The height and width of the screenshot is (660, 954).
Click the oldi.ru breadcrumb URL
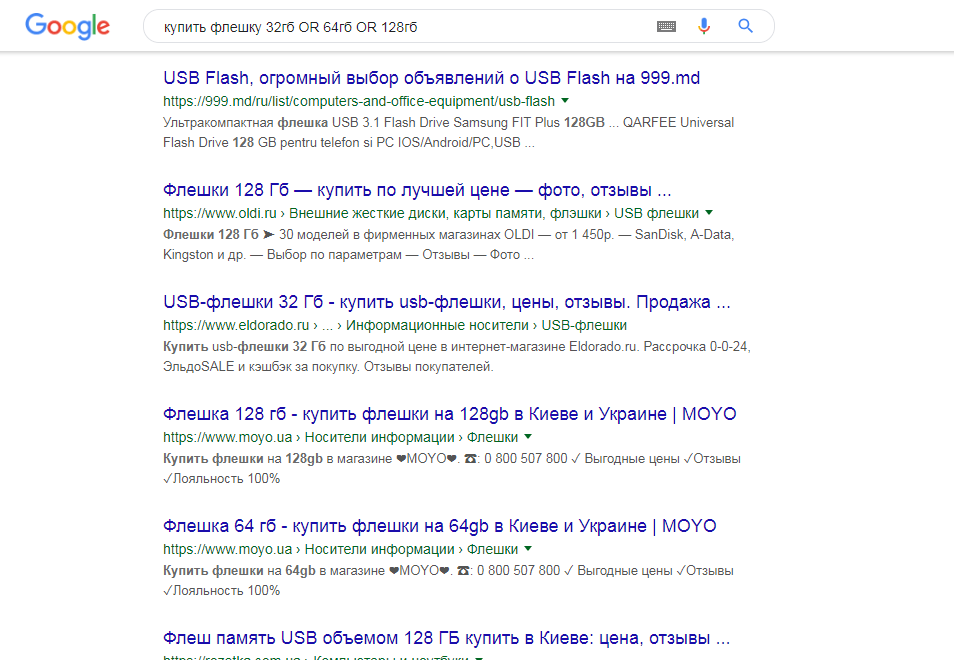point(431,213)
